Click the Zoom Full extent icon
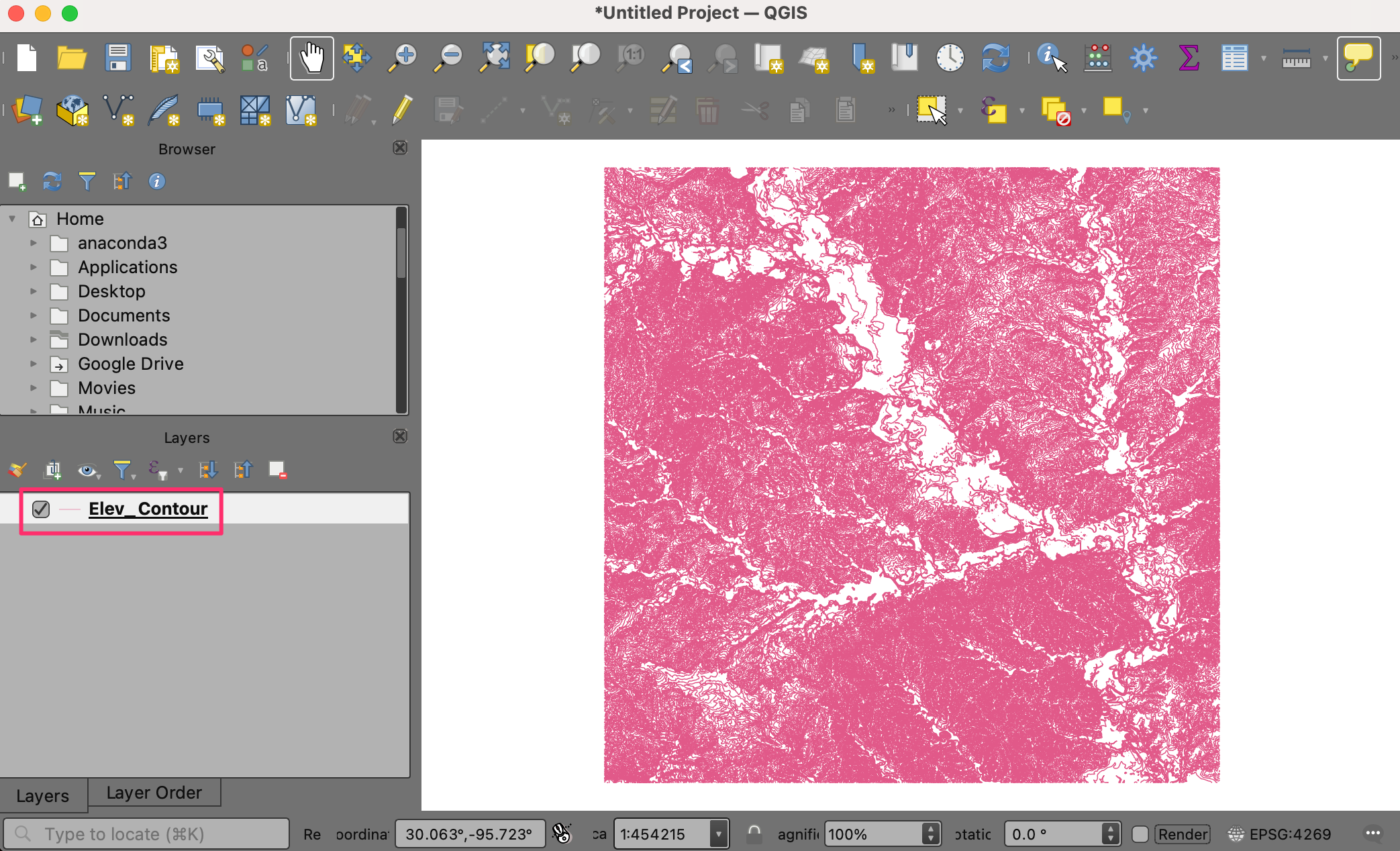This screenshot has height=851, width=1400. click(494, 58)
